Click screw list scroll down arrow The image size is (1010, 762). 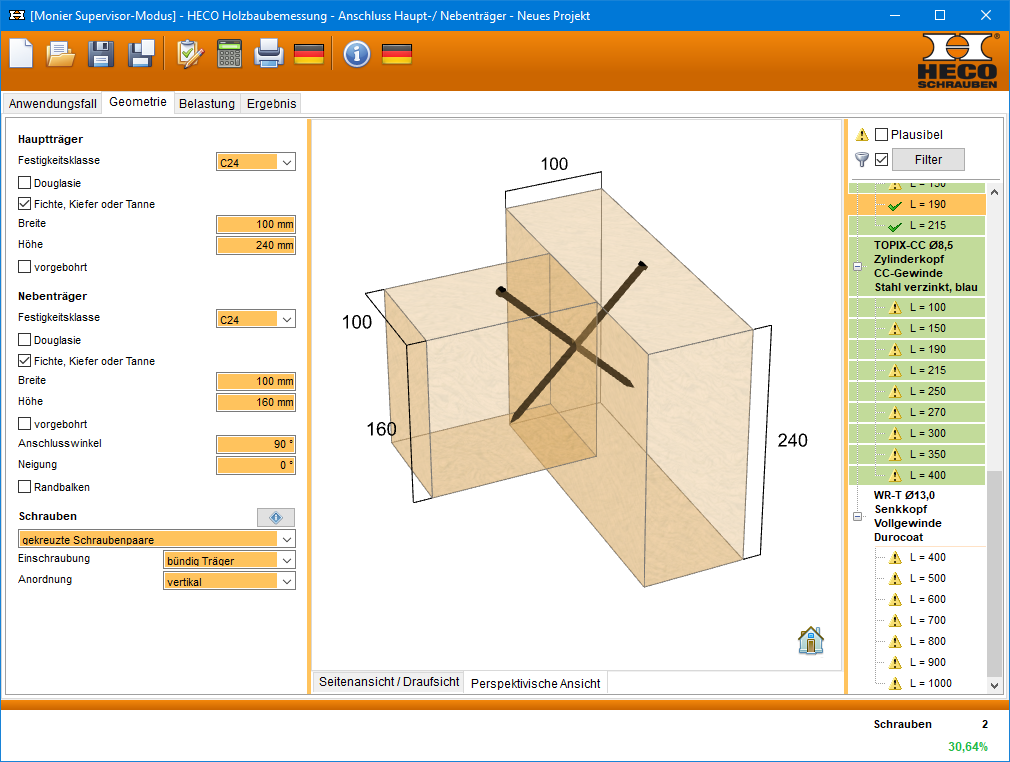(x=994, y=685)
